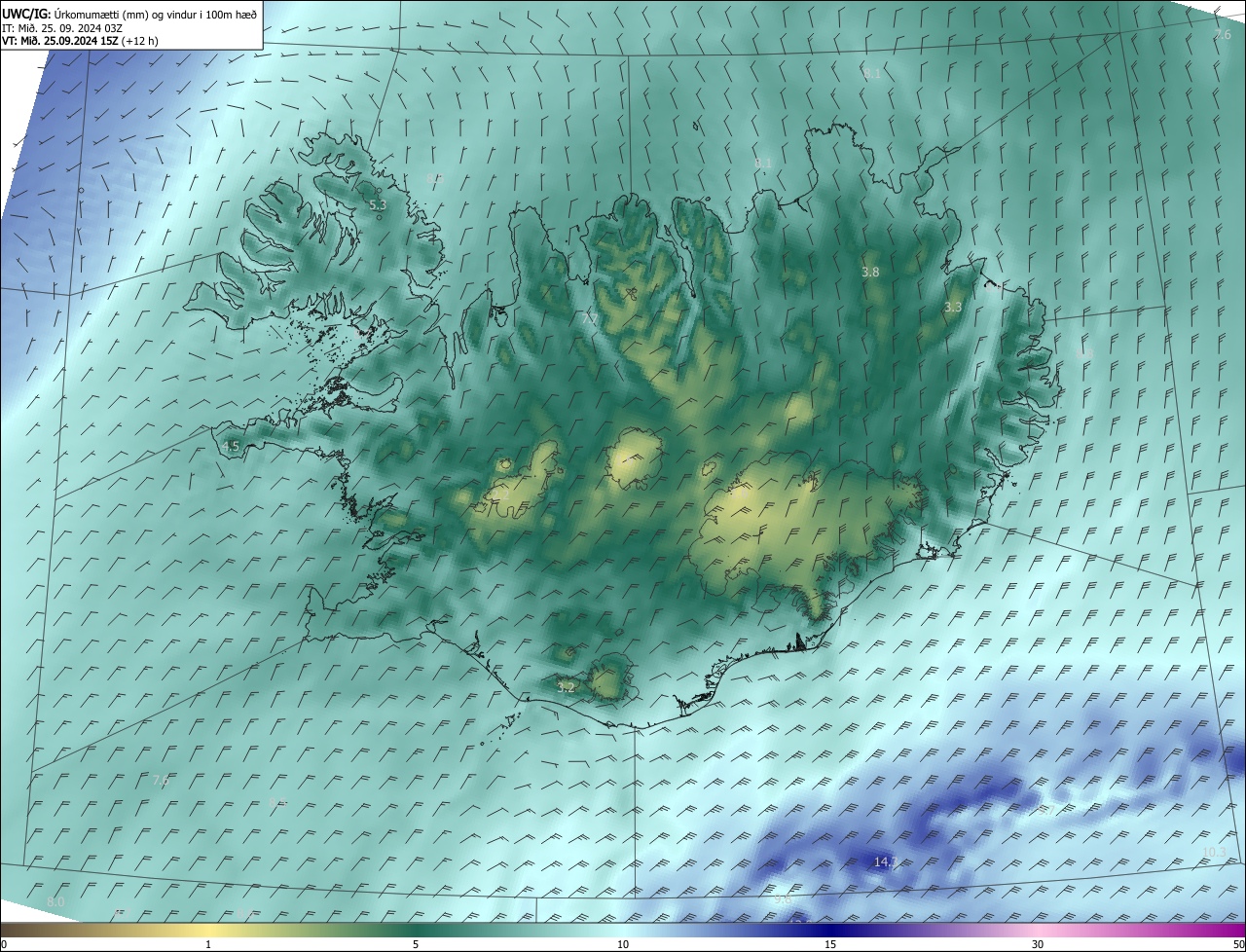Viewport: 1246px width, 952px height.
Task: Click the title text "Úrkomumætti (mm) og vindur í 100m hæð"
Action: point(155,14)
